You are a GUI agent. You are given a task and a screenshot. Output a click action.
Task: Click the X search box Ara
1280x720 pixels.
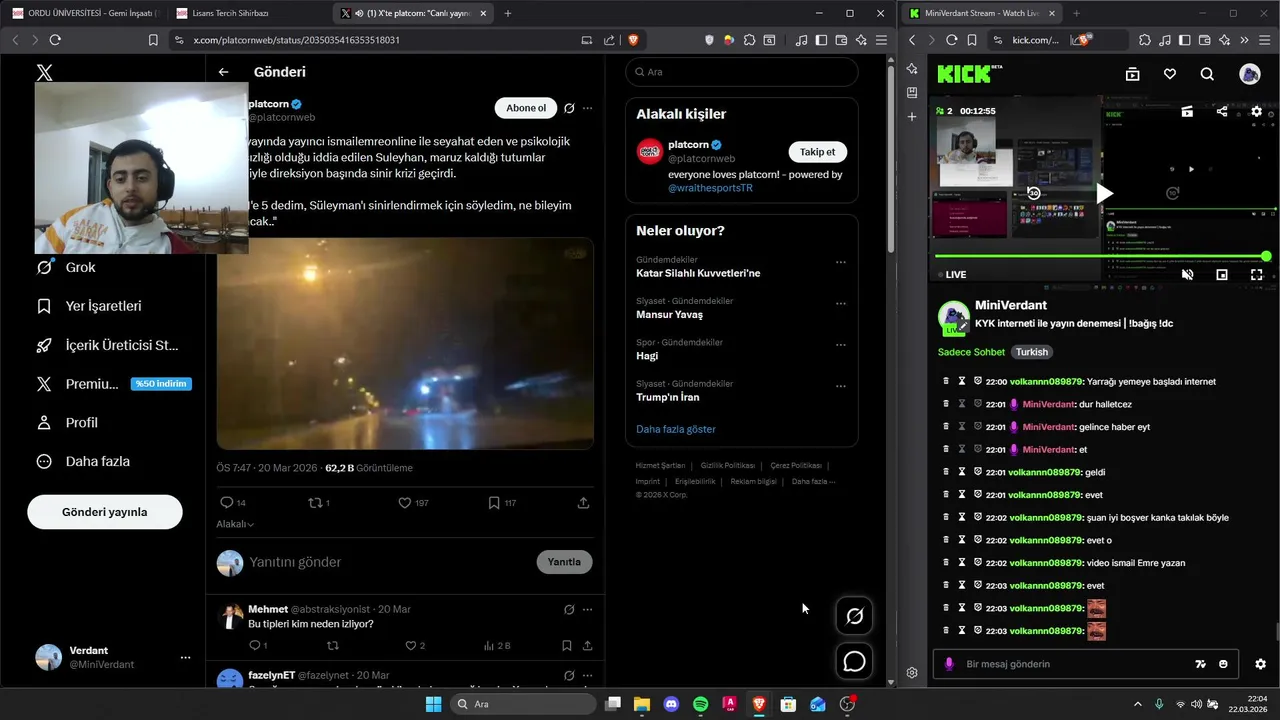point(742,72)
